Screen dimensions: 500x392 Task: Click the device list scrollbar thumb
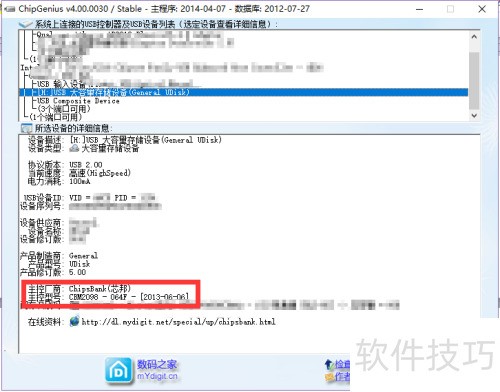pyautogui.click(x=474, y=81)
